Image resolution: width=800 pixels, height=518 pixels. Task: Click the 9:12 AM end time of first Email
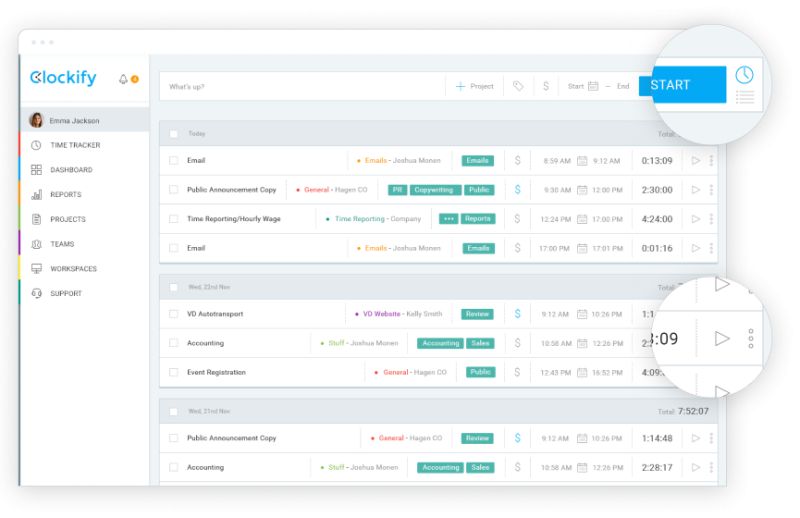(x=607, y=161)
